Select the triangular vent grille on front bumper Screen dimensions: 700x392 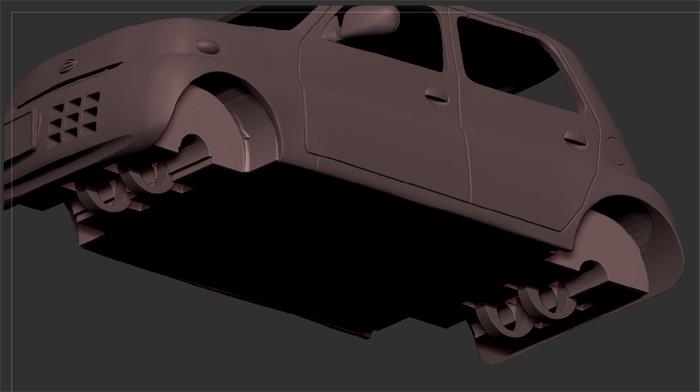(x=74, y=118)
